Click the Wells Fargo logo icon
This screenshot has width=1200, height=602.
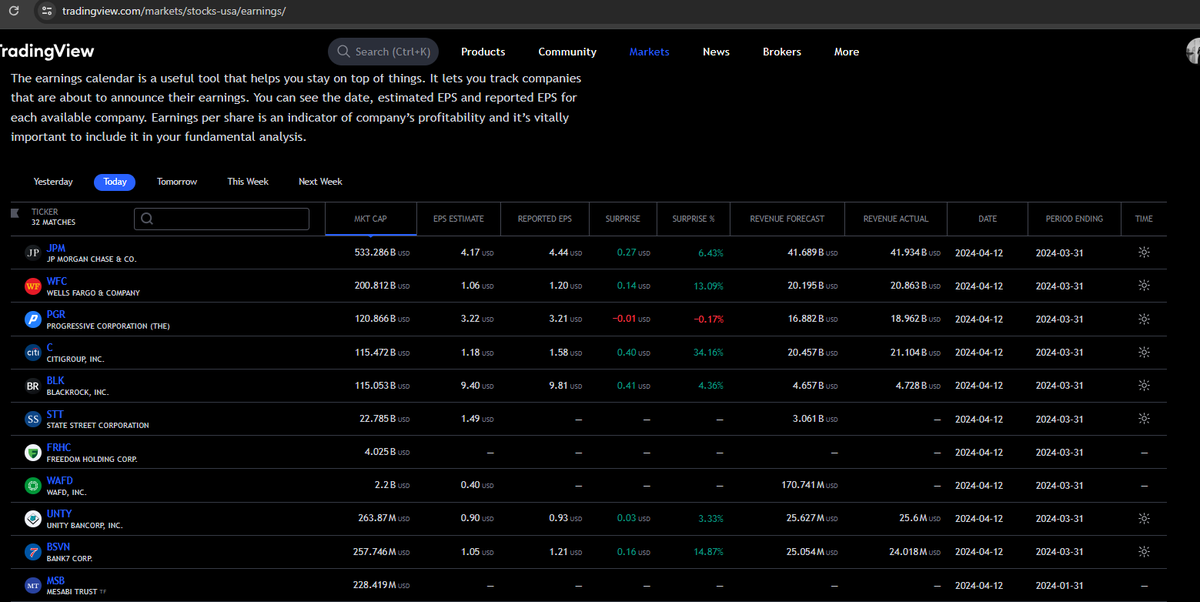(x=32, y=286)
